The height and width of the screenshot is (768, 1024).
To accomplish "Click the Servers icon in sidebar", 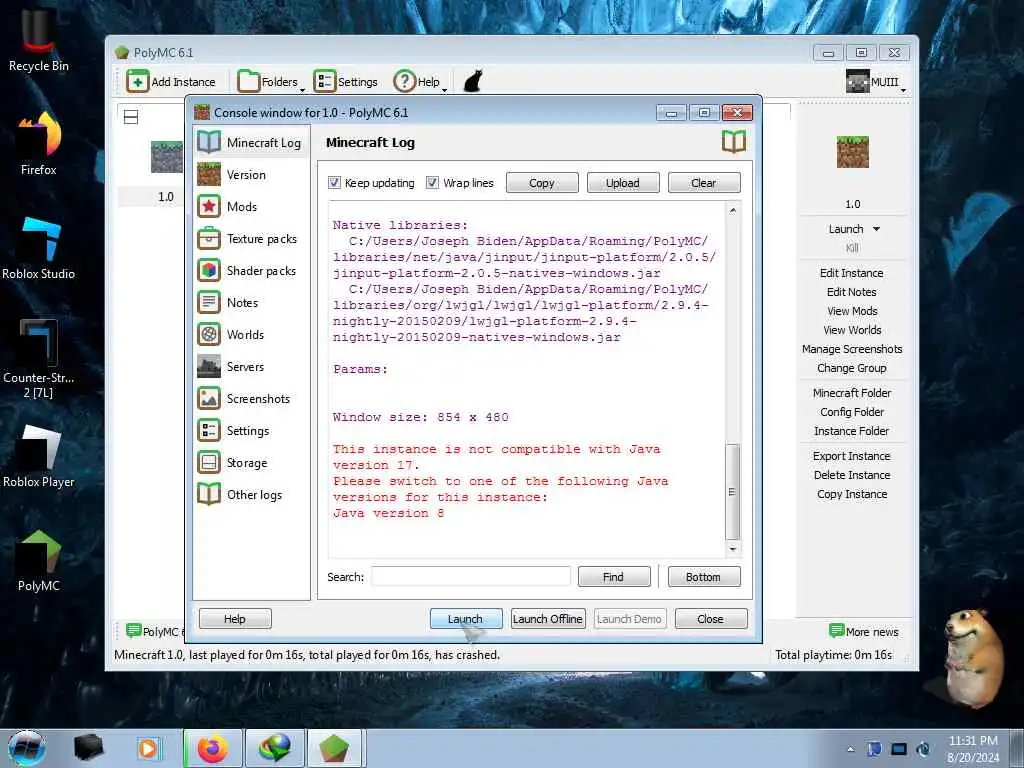I will pos(209,366).
